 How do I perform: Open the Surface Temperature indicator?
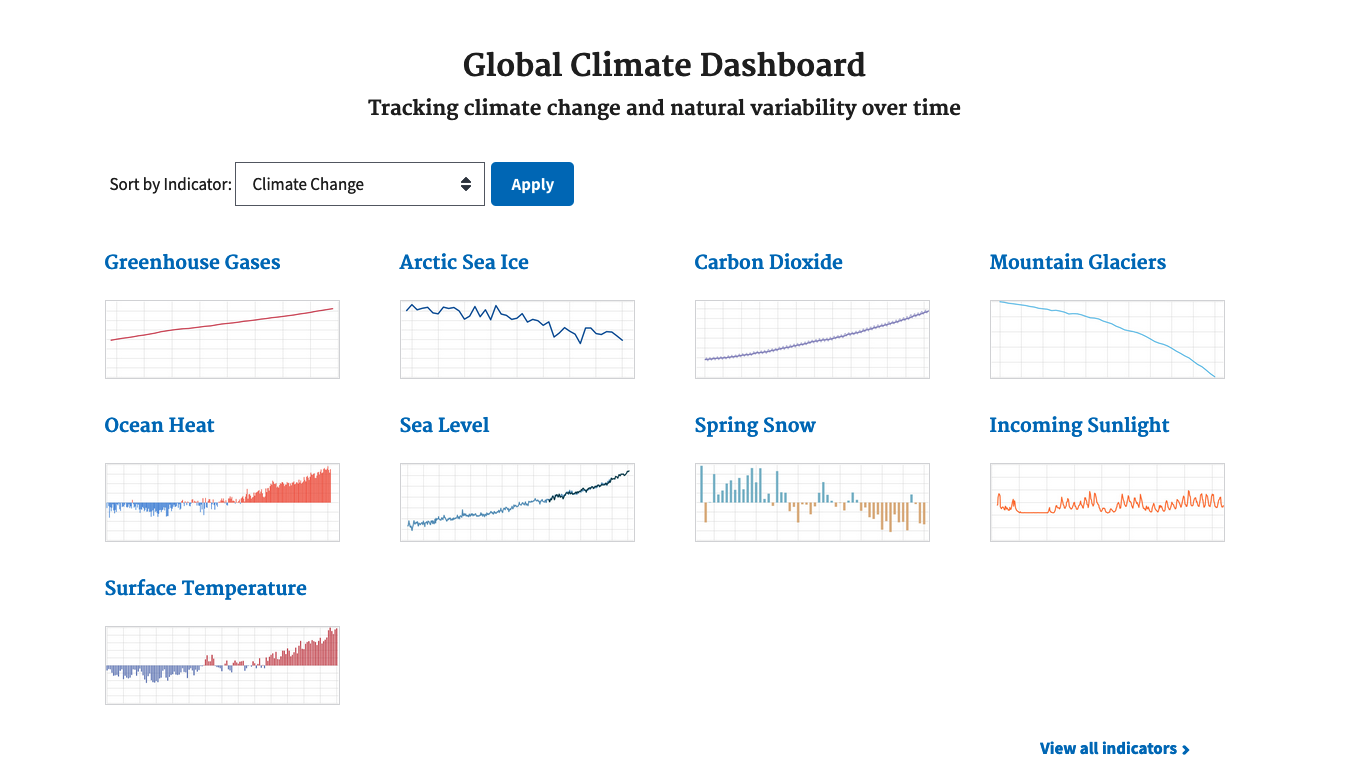[x=206, y=588]
